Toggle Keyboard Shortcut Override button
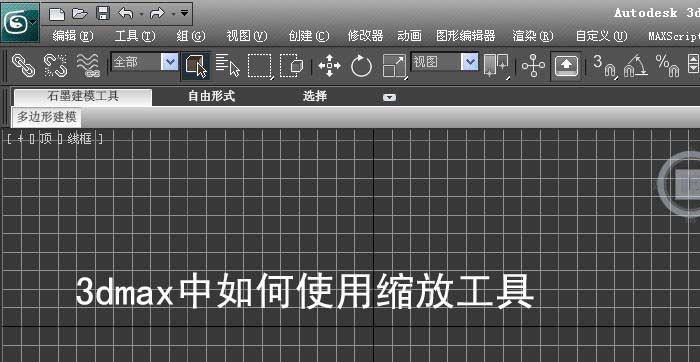Image resolution: width=700 pixels, height=362 pixels. [566, 66]
